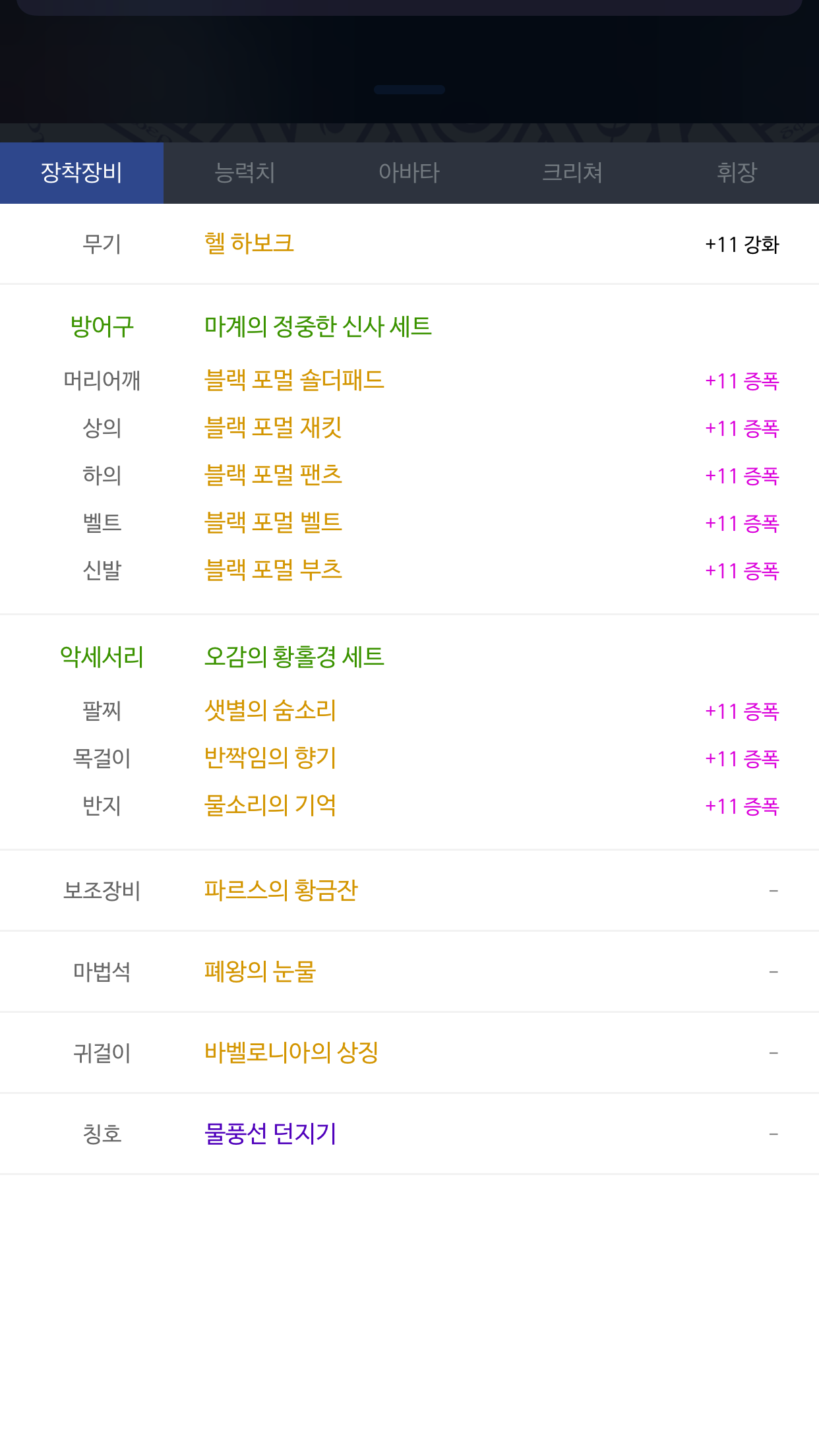Open the 블랙 포멀 팬츠 item
The height and width of the screenshot is (1456, 819).
coord(273,475)
